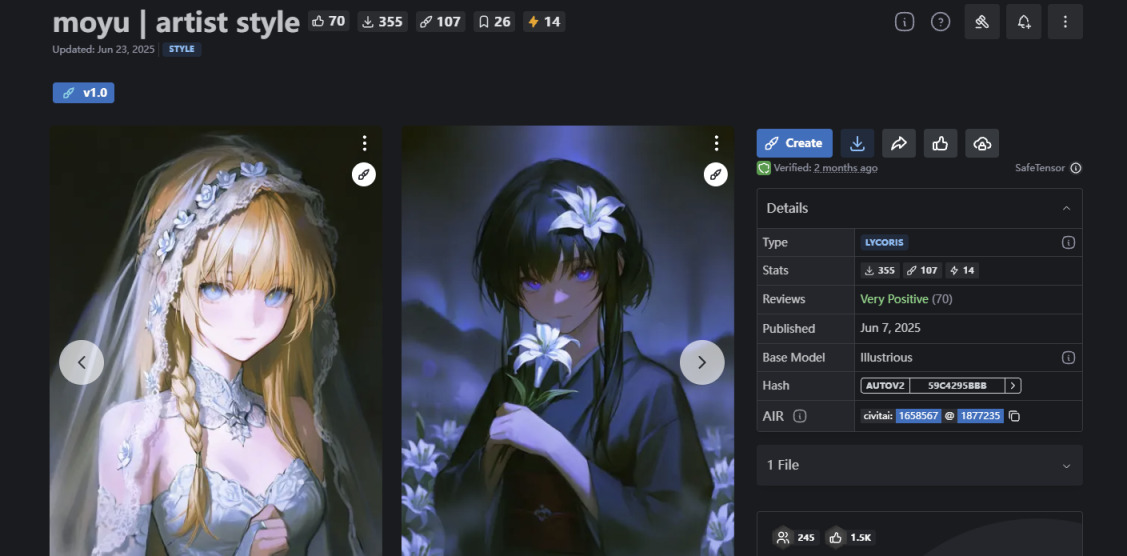Image resolution: width=1127 pixels, height=556 pixels.
Task: Click the 14 buzz stat in Details
Action: (x=962, y=271)
